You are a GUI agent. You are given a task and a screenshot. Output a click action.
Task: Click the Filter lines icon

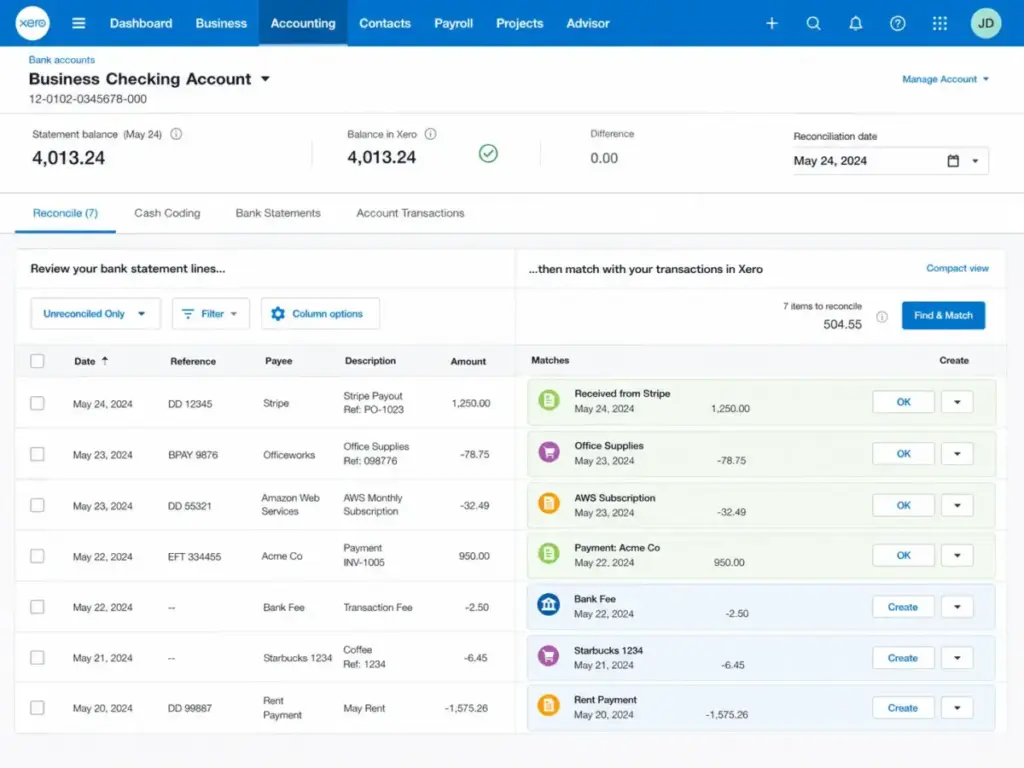[188, 314]
